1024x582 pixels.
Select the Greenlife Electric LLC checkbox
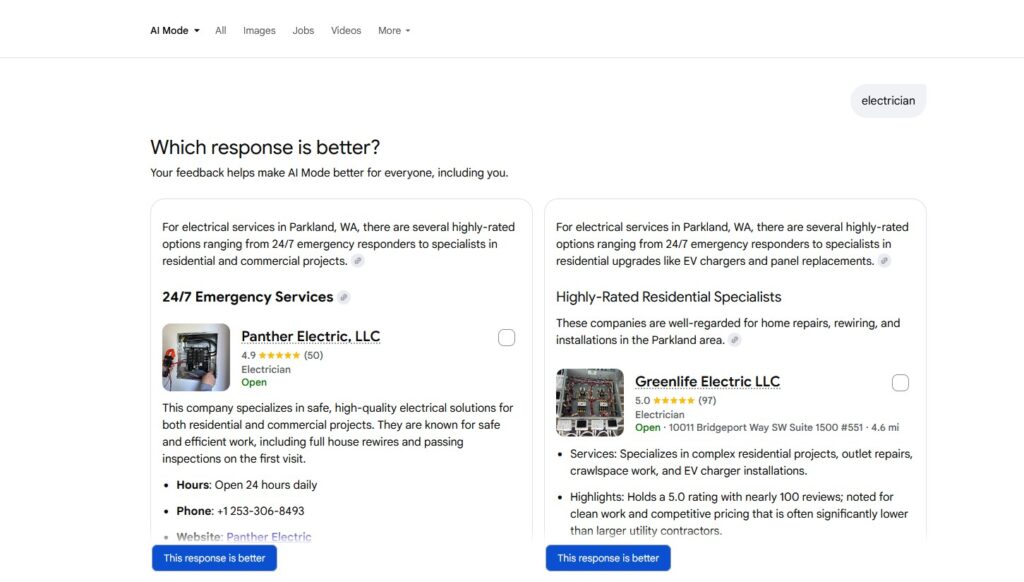(900, 383)
